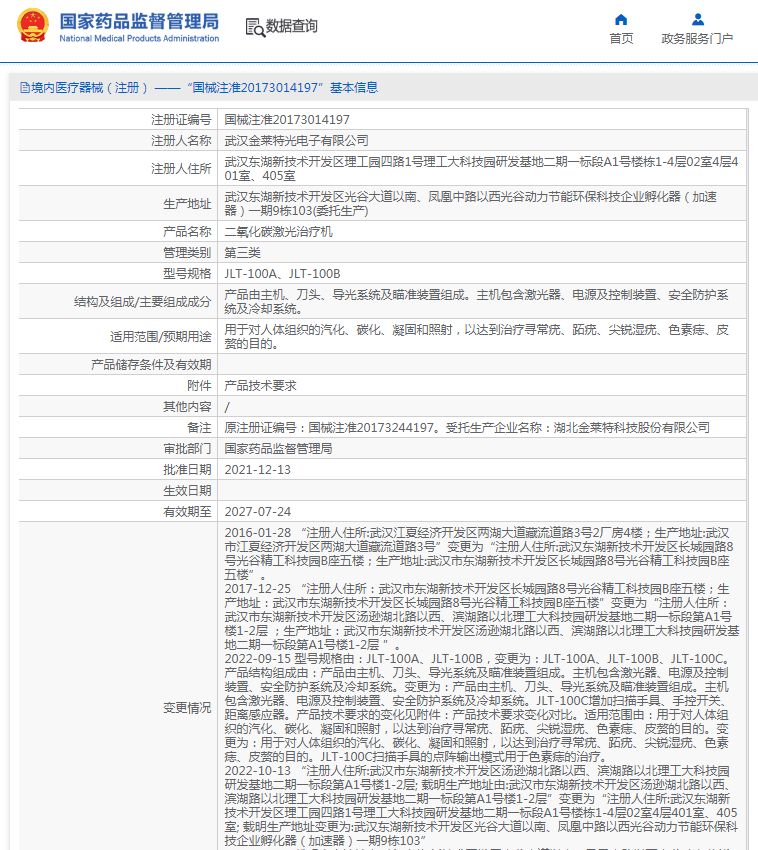Viewport: 758px width, 850px height.
Task: Select value 国械注准20173014197 in the table
Action: [287, 120]
